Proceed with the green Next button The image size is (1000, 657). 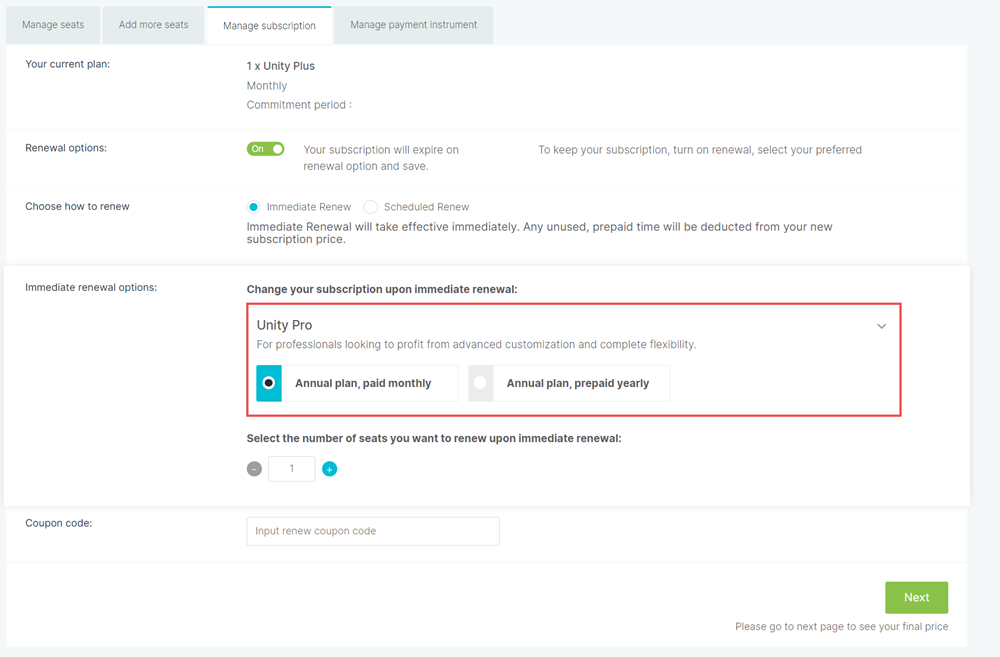click(916, 598)
